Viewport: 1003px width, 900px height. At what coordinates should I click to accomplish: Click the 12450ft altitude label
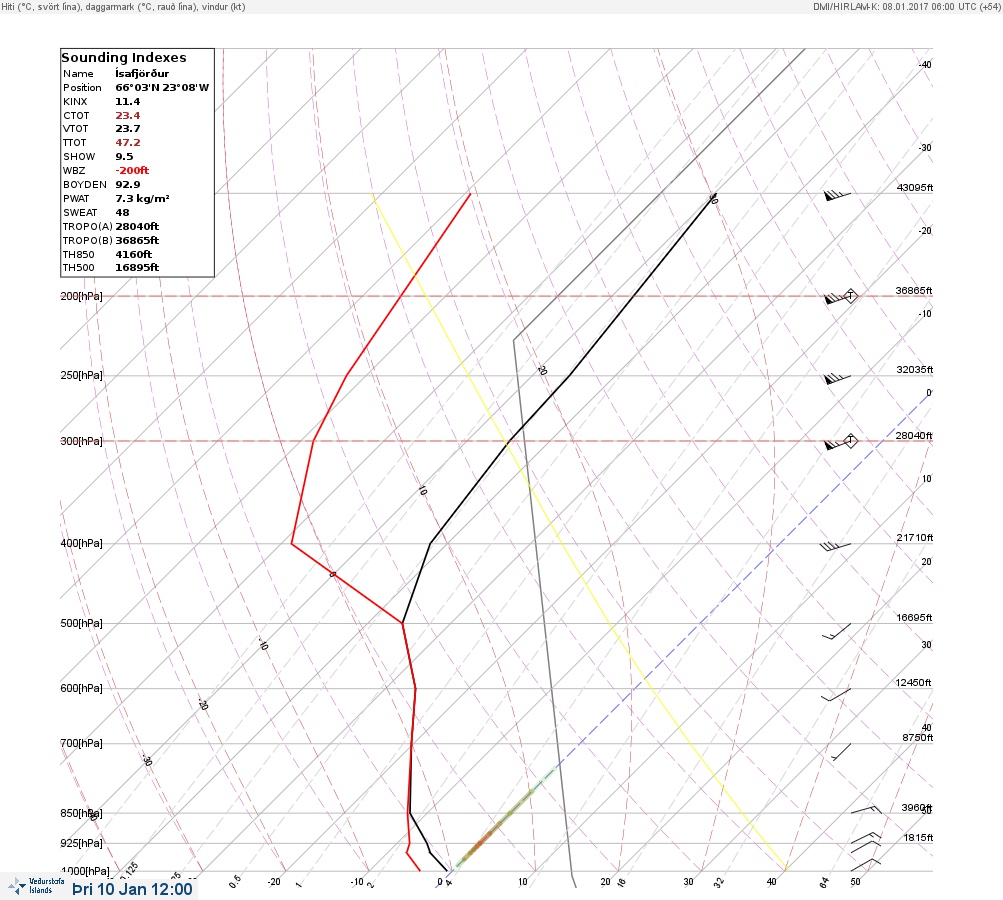tap(913, 683)
